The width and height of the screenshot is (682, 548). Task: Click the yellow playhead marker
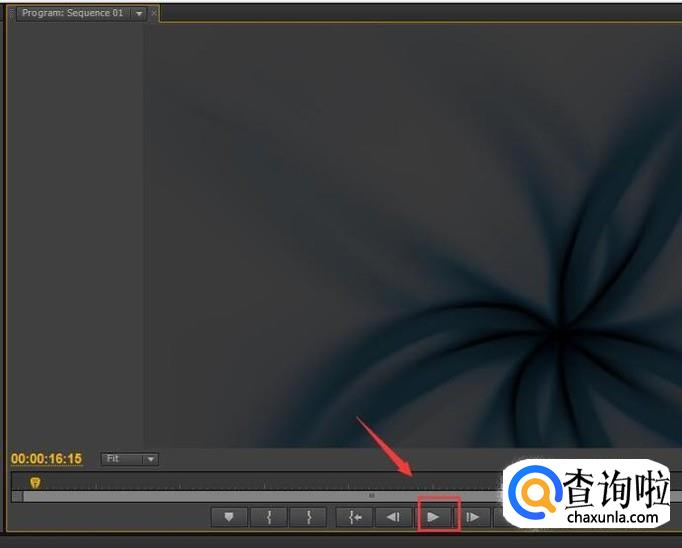tap(35, 482)
